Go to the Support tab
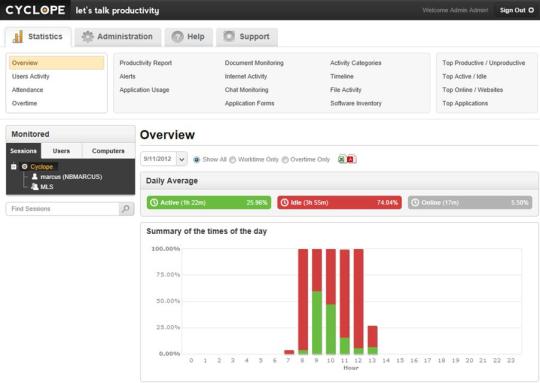The height and width of the screenshot is (383, 540). tap(247, 37)
